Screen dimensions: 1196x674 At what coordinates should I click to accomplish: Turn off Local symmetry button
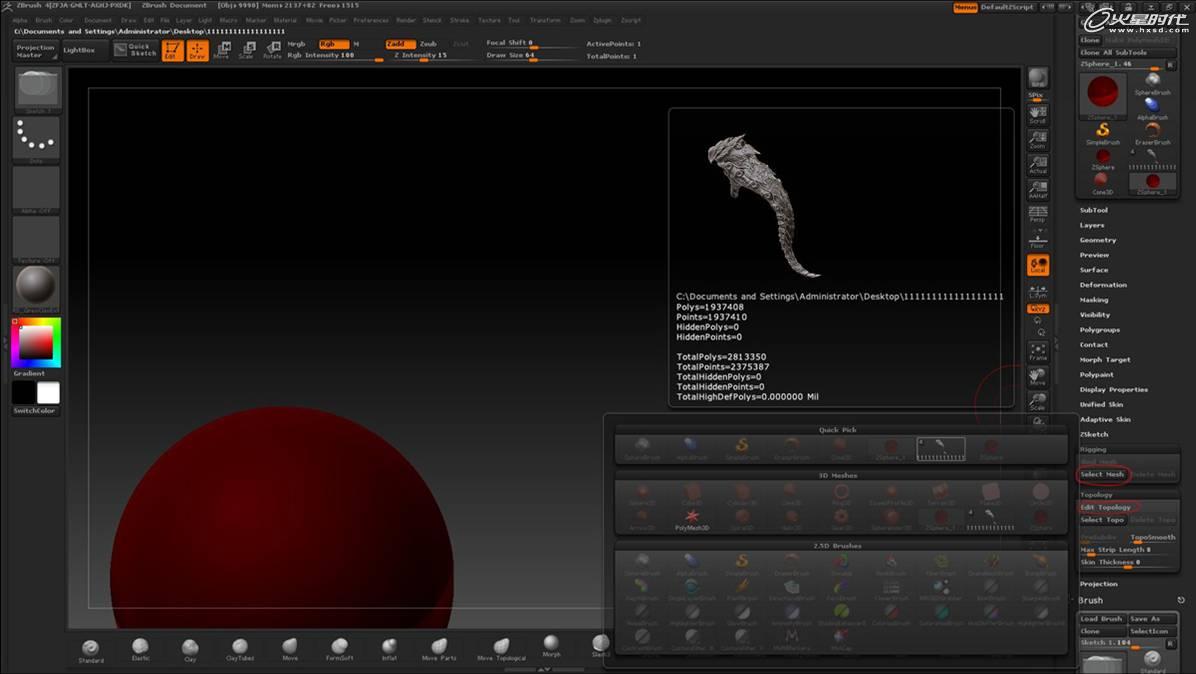coord(1038,265)
